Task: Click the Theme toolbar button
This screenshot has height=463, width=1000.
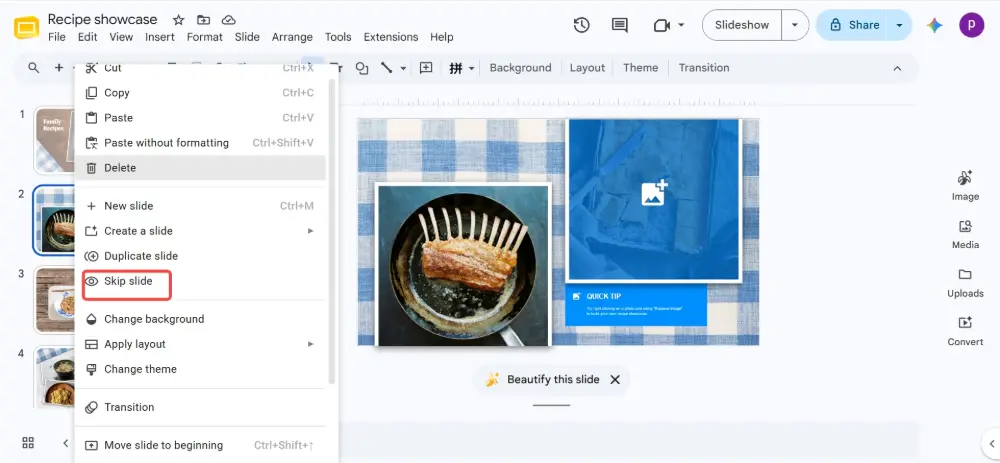Action: (640, 68)
